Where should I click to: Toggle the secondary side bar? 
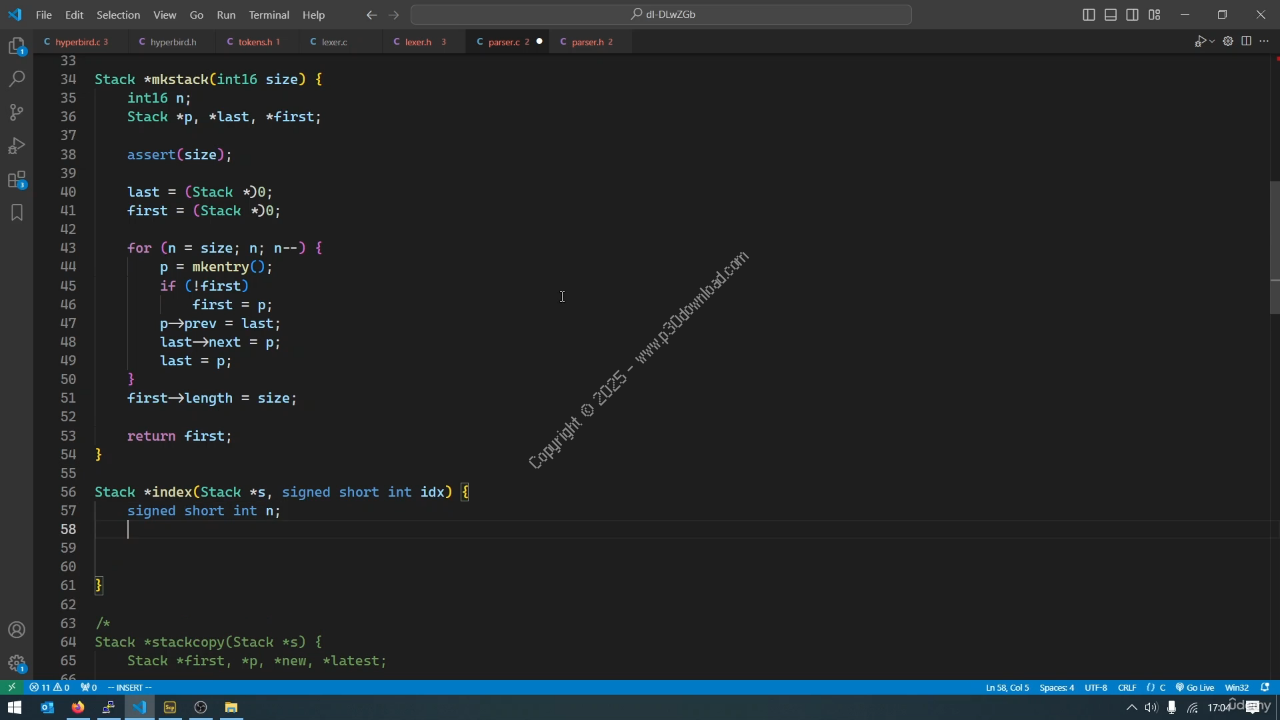[1132, 15]
